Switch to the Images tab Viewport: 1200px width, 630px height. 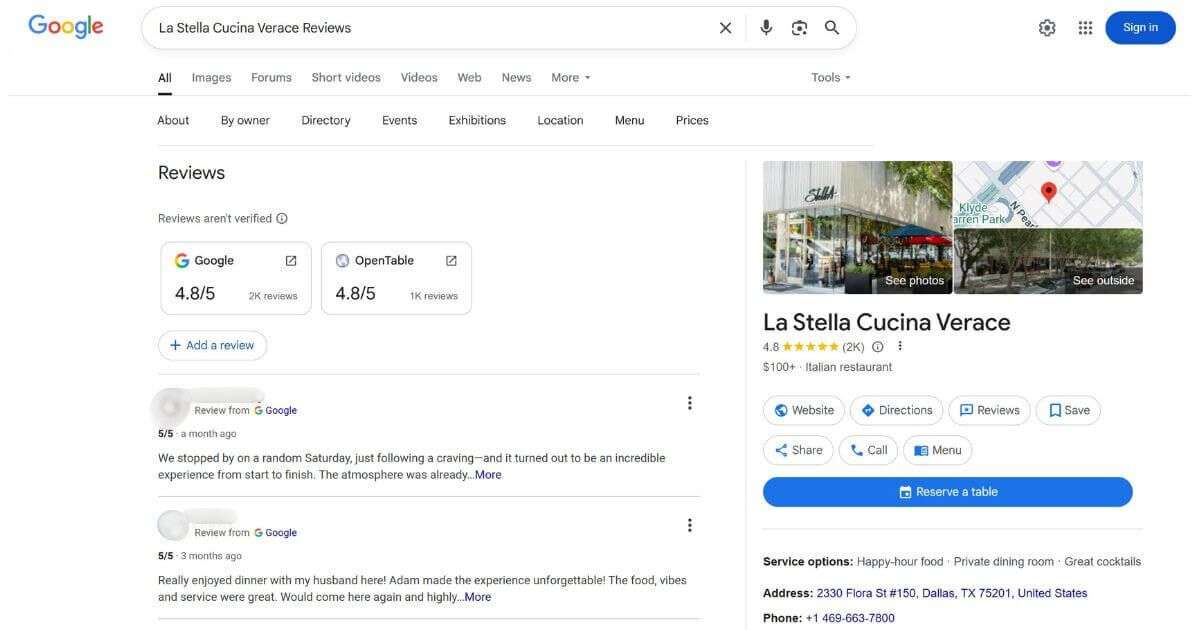pos(211,77)
